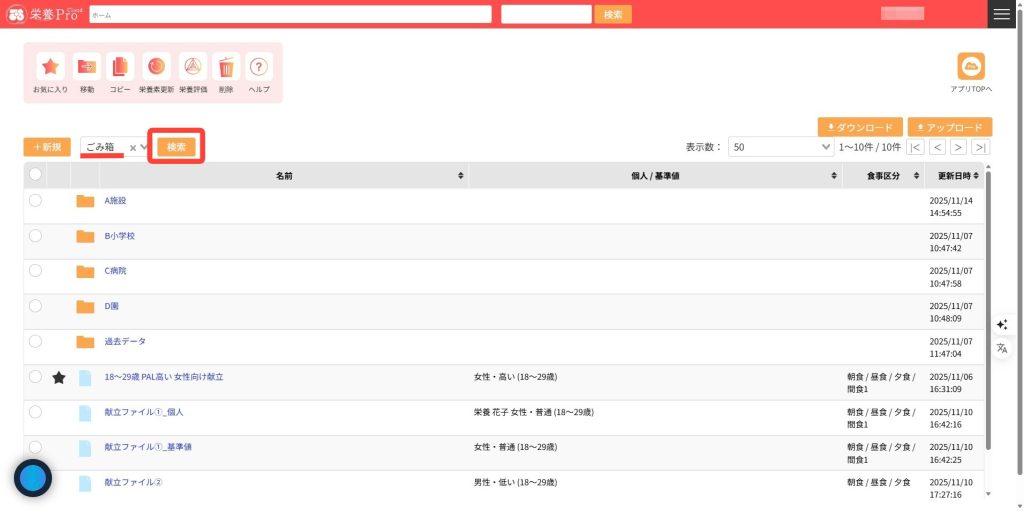The height and width of the screenshot is (511, 1024).
Task: Click the 移動 move icon
Action: pos(87,67)
